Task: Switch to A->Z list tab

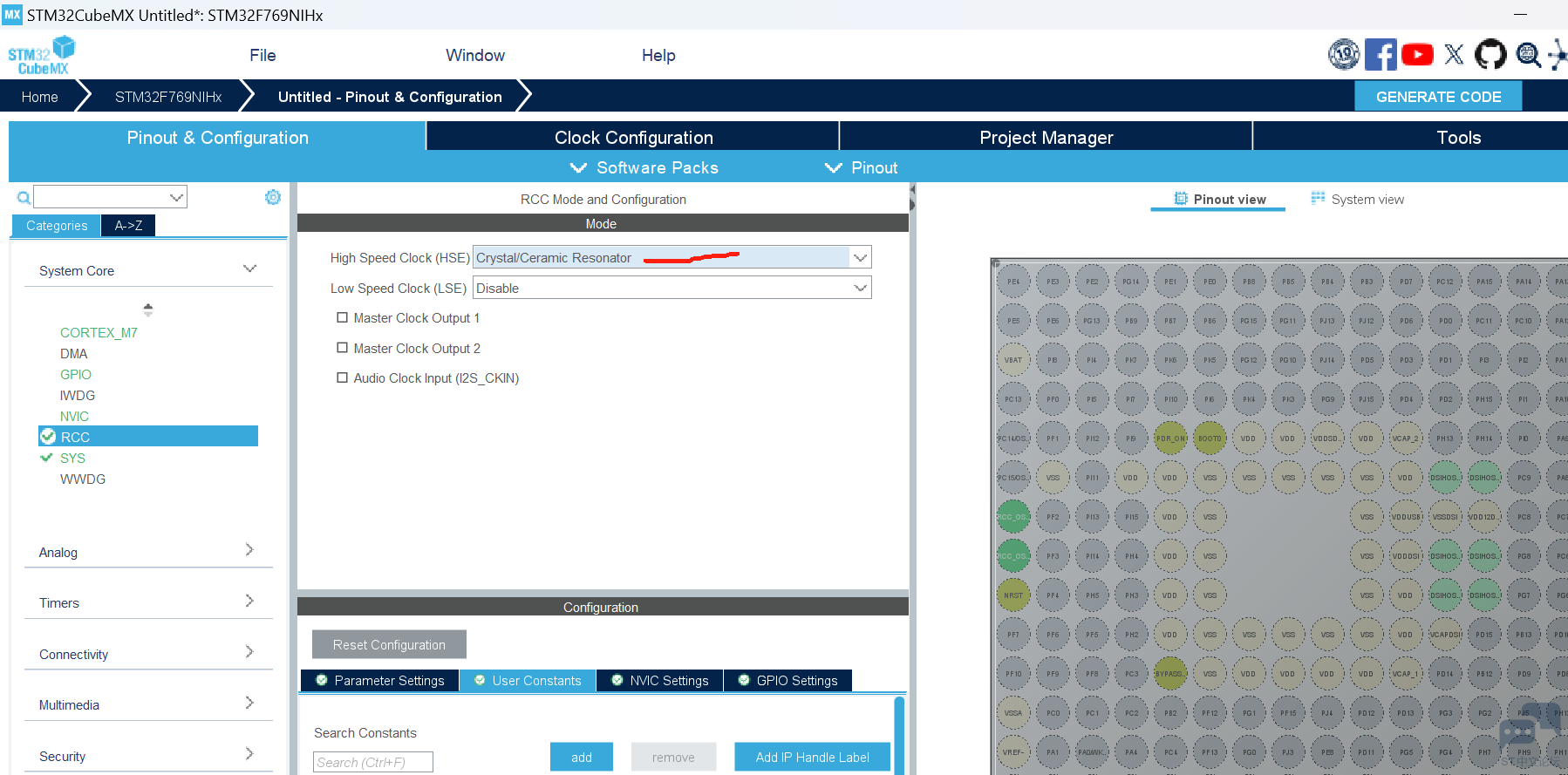Action: [x=128, y=225]
